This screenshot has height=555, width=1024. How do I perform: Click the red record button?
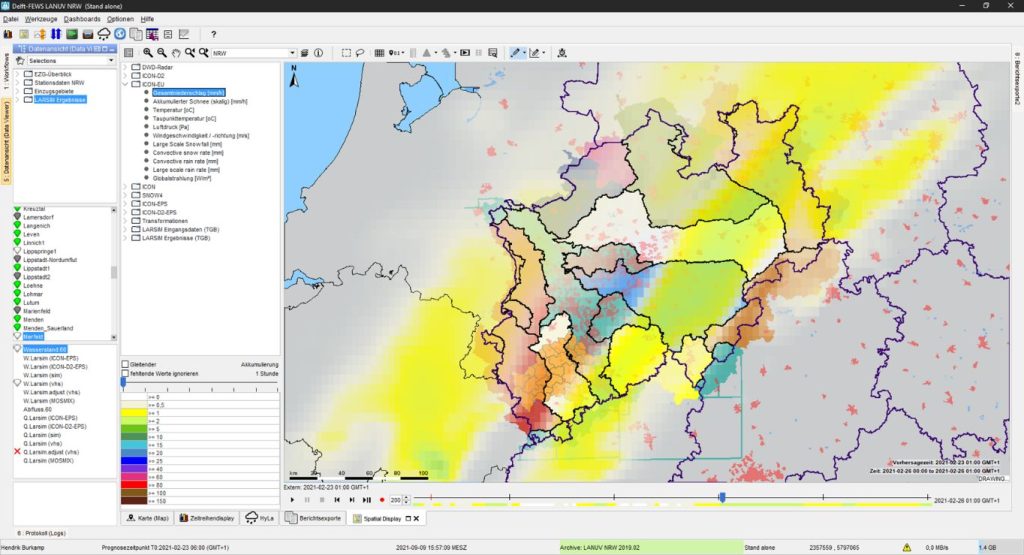382,499
